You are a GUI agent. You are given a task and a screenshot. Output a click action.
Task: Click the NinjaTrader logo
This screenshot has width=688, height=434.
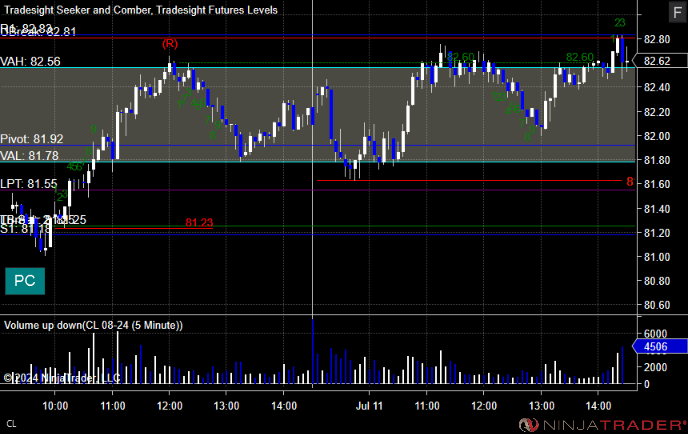(602, 425)
